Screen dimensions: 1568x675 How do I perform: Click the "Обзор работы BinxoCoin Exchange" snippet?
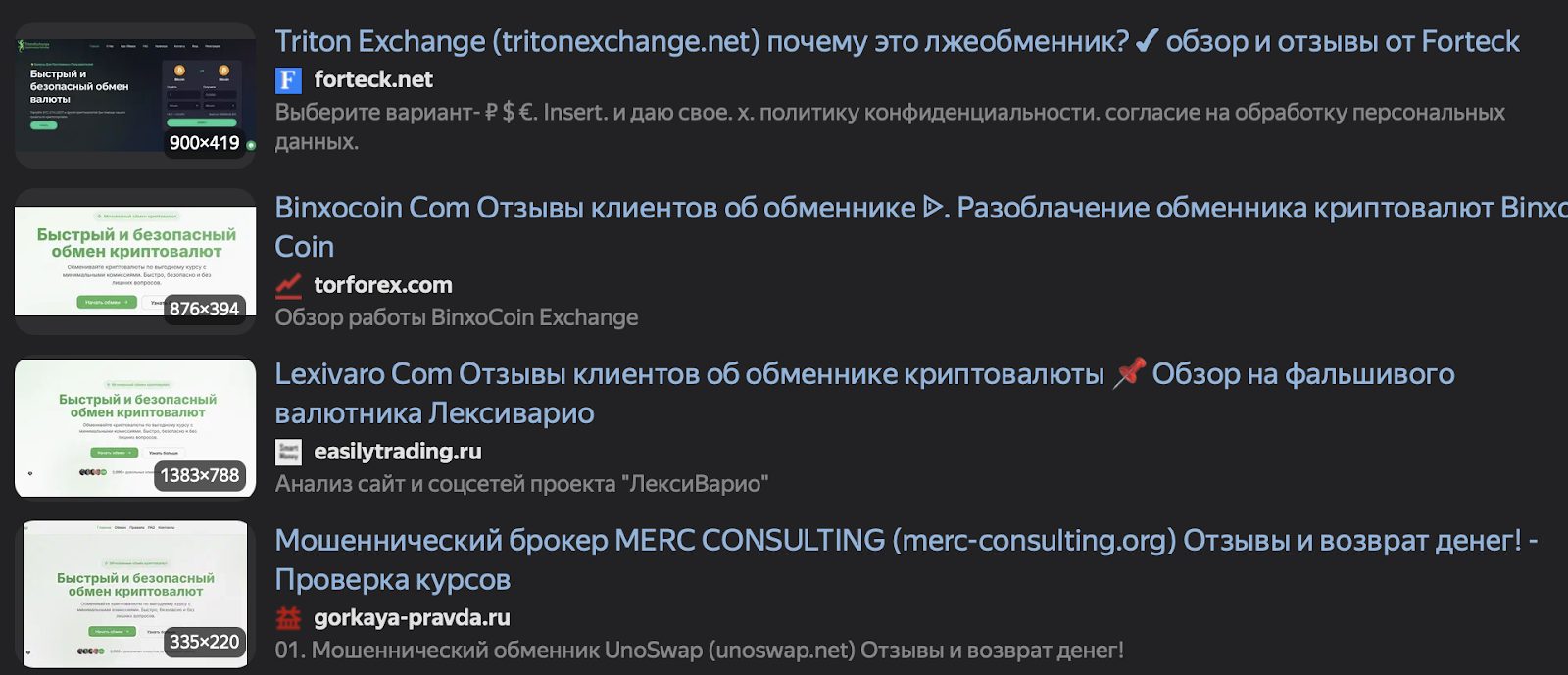click(457, 317)
